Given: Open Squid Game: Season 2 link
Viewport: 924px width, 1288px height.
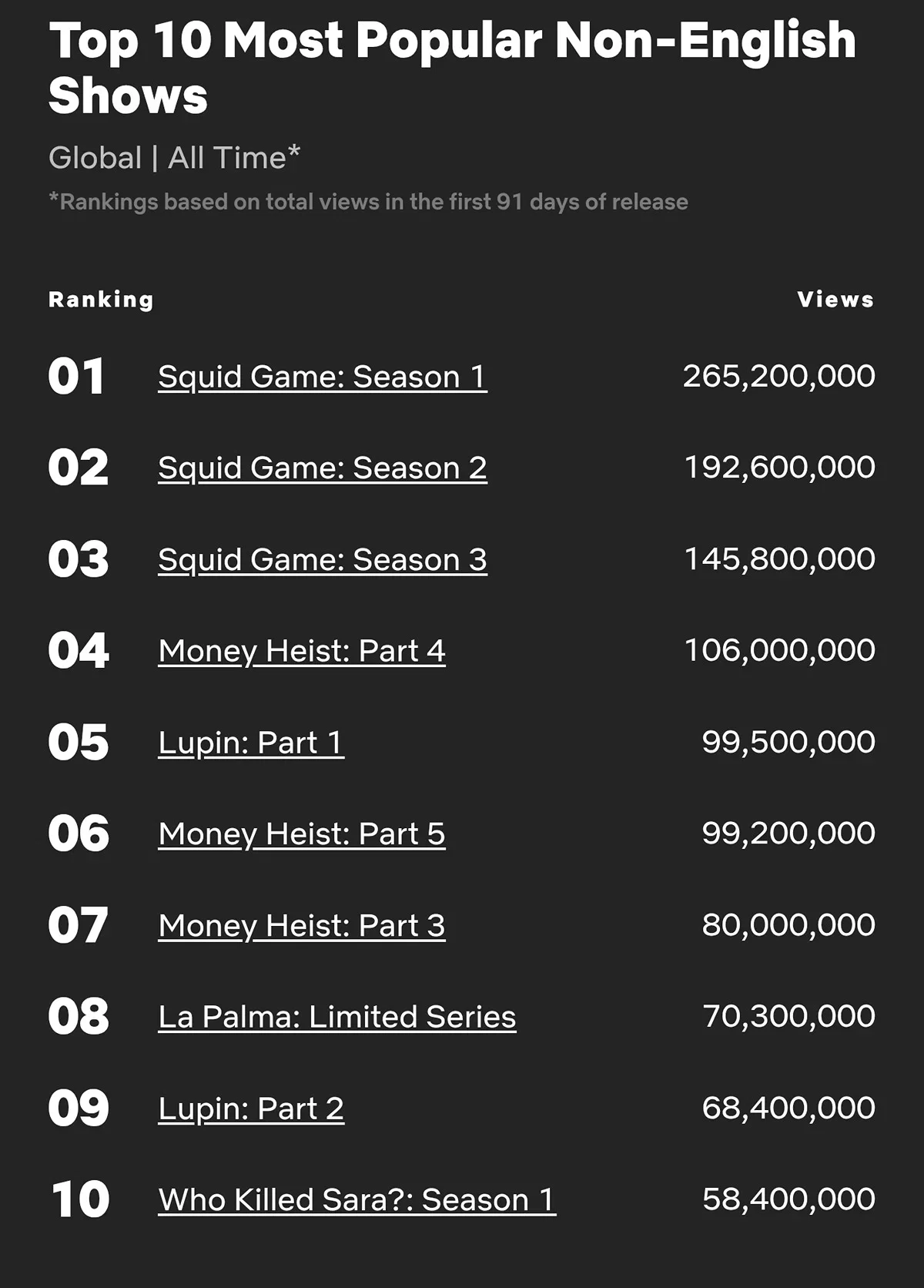Looking at the screenshot, I should pyautogui.click(x=323, y=468).
